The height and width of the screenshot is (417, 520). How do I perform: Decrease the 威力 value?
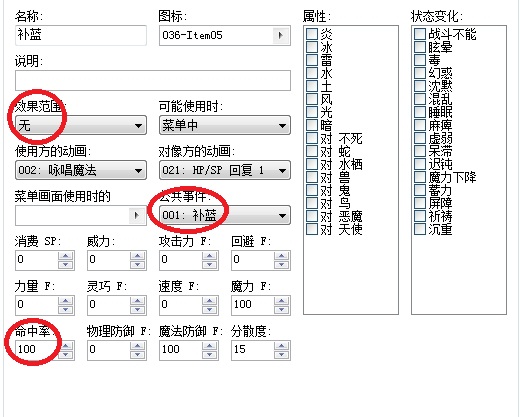(138, 265)
